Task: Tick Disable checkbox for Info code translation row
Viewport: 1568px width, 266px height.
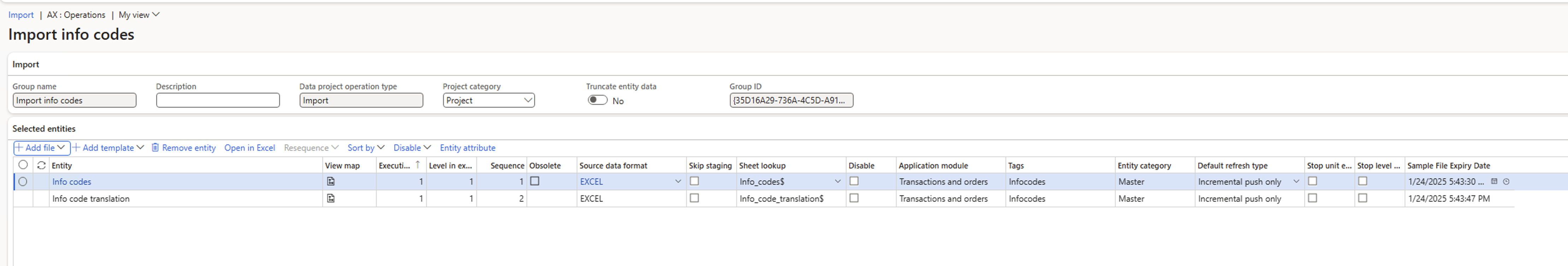Action: pyautogui.click(x=854, y=198)
